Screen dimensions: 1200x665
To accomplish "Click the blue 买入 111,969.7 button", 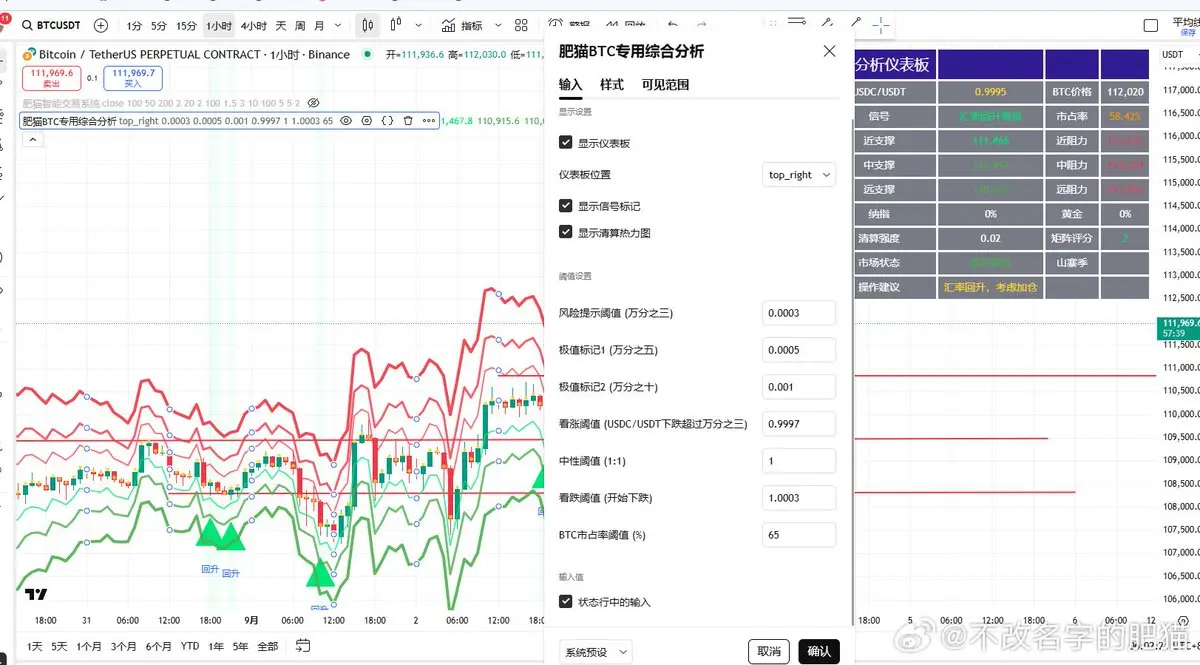I will tap(133, 78).
